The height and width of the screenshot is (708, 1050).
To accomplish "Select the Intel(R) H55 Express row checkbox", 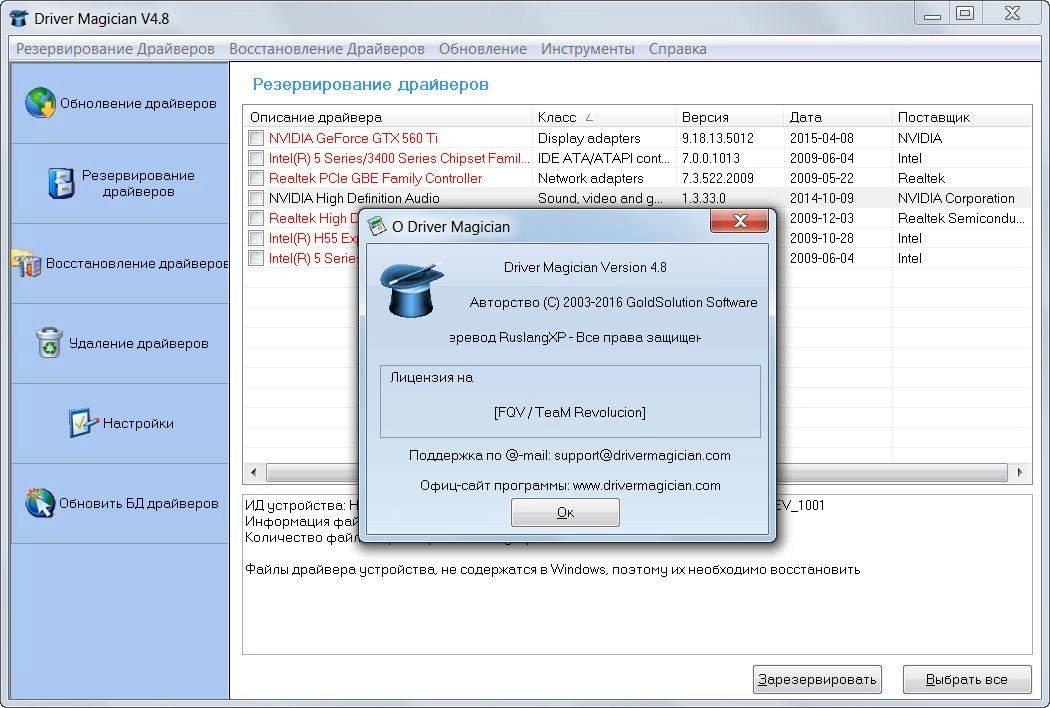I will [x=256, y=238].
